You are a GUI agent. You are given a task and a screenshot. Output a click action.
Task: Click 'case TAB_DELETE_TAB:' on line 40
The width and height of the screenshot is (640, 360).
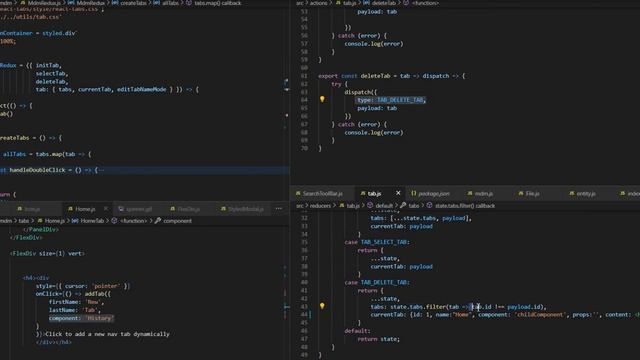click(x=377, y=282)
